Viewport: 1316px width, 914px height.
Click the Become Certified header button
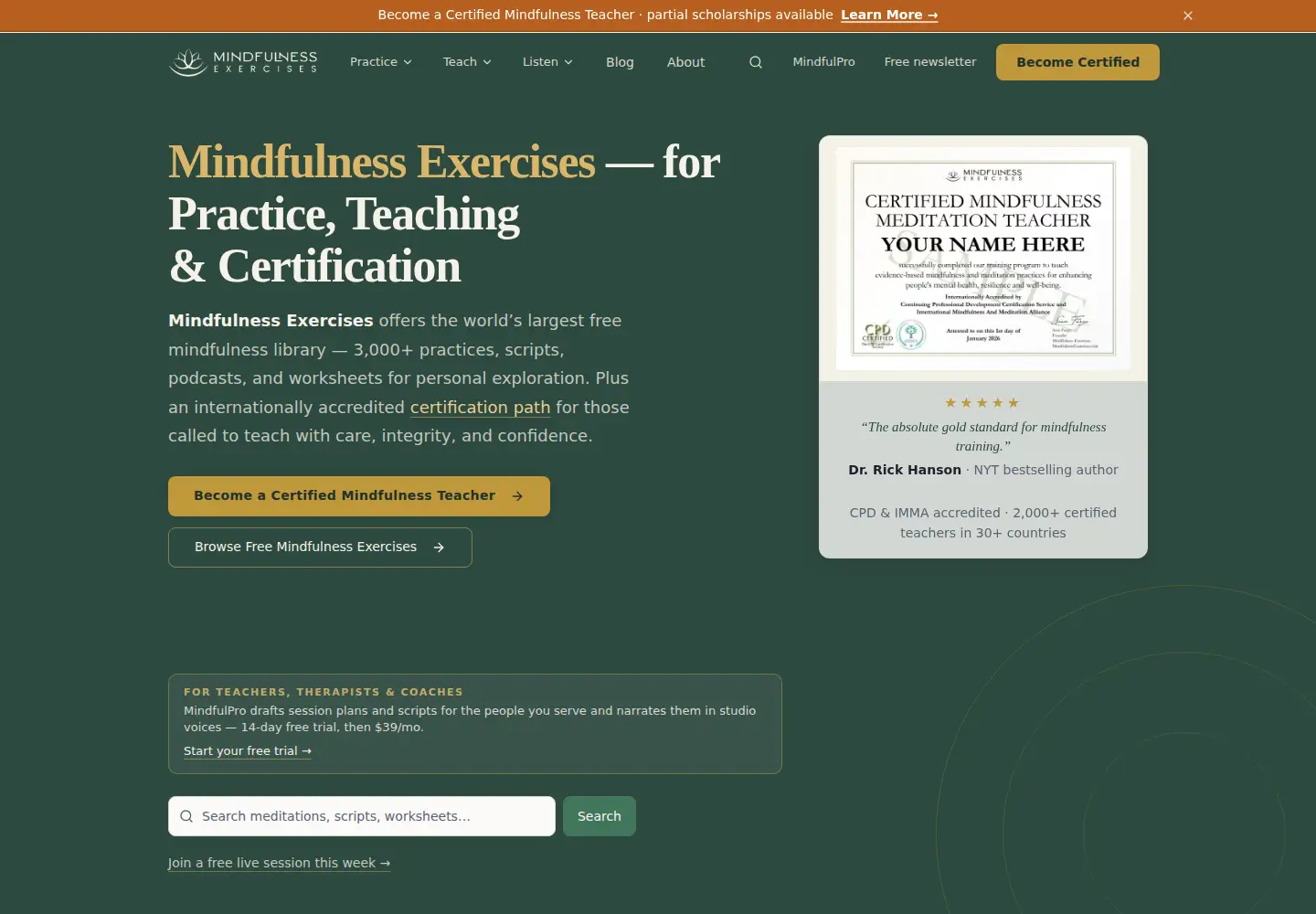pyautogui.click(x=1077, y=62)
